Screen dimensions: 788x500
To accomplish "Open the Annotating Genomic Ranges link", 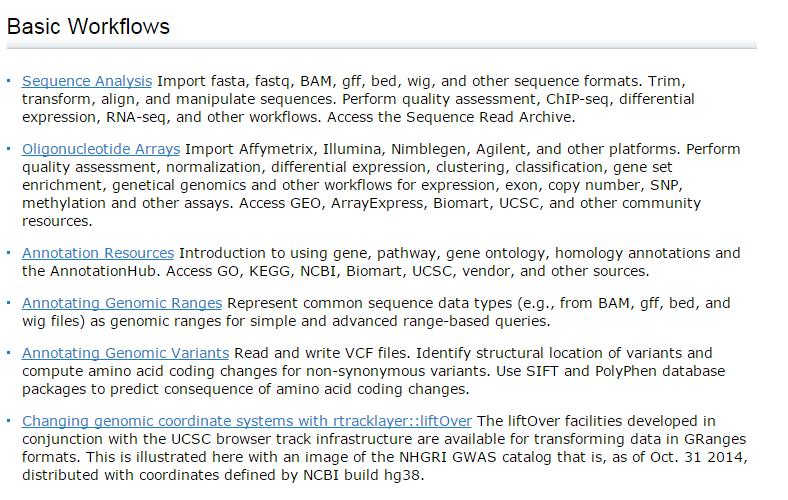I will click(x=122, y=303).
